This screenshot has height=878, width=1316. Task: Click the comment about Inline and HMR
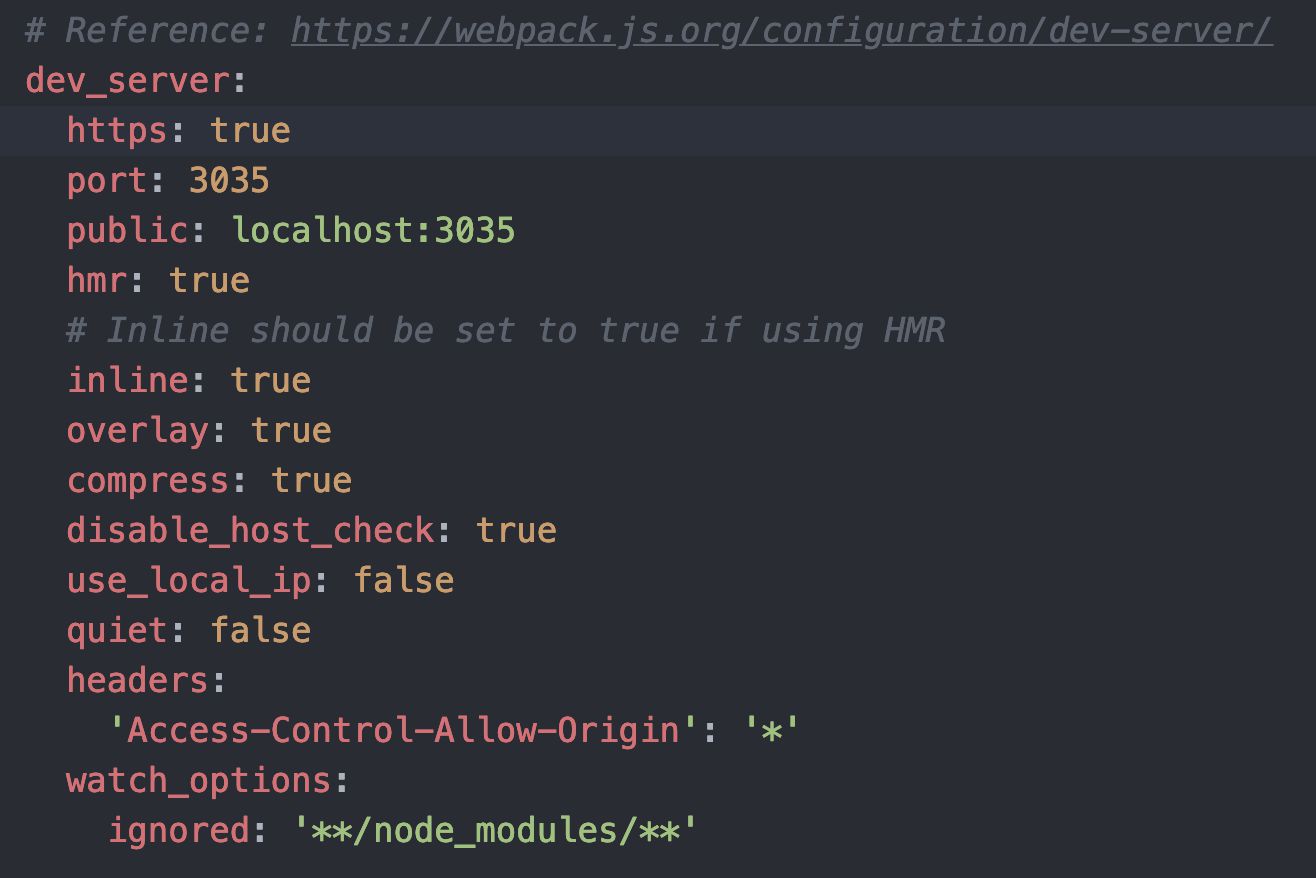point(505,331)
